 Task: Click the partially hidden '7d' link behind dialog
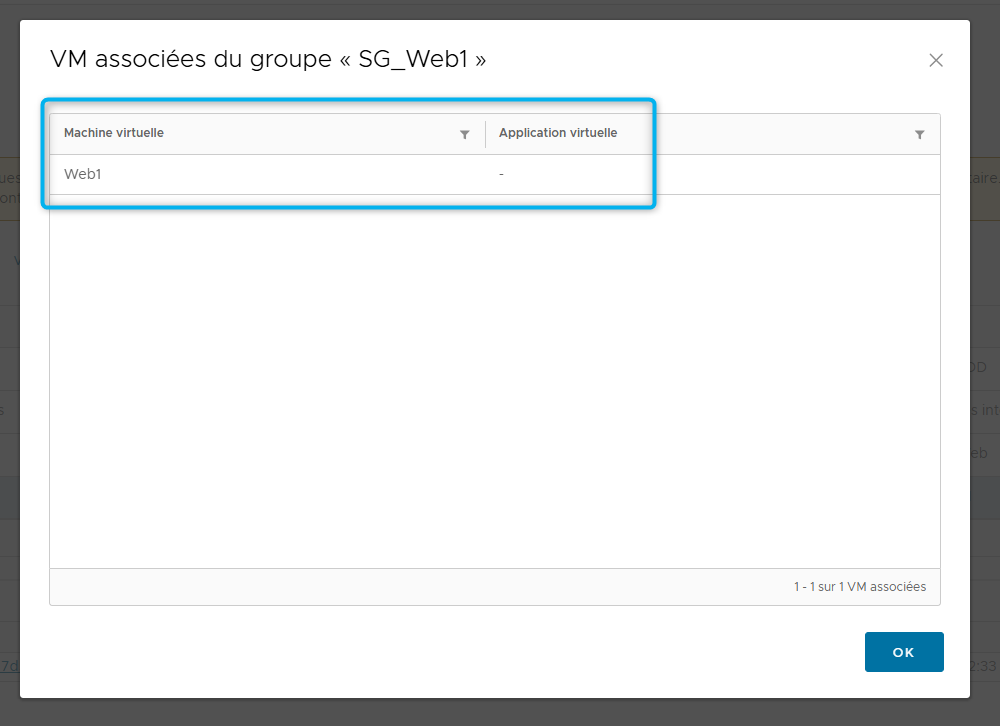(x=8, y=665)
